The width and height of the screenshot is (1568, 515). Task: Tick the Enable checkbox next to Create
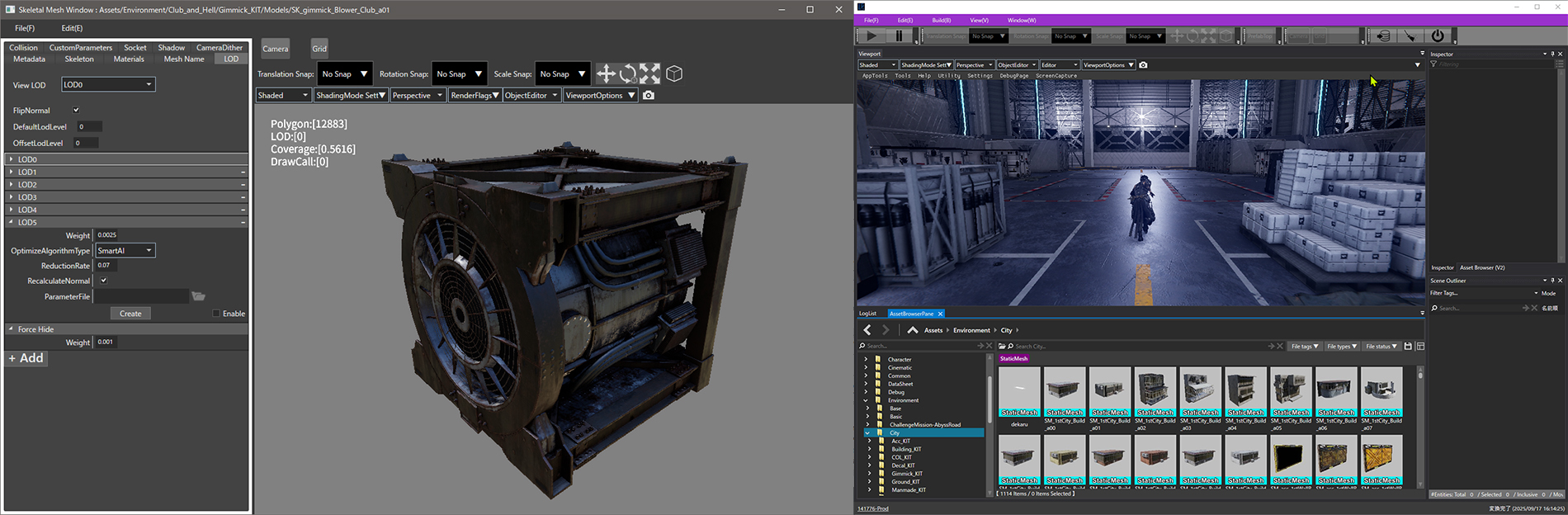click(x=216, y=314)
